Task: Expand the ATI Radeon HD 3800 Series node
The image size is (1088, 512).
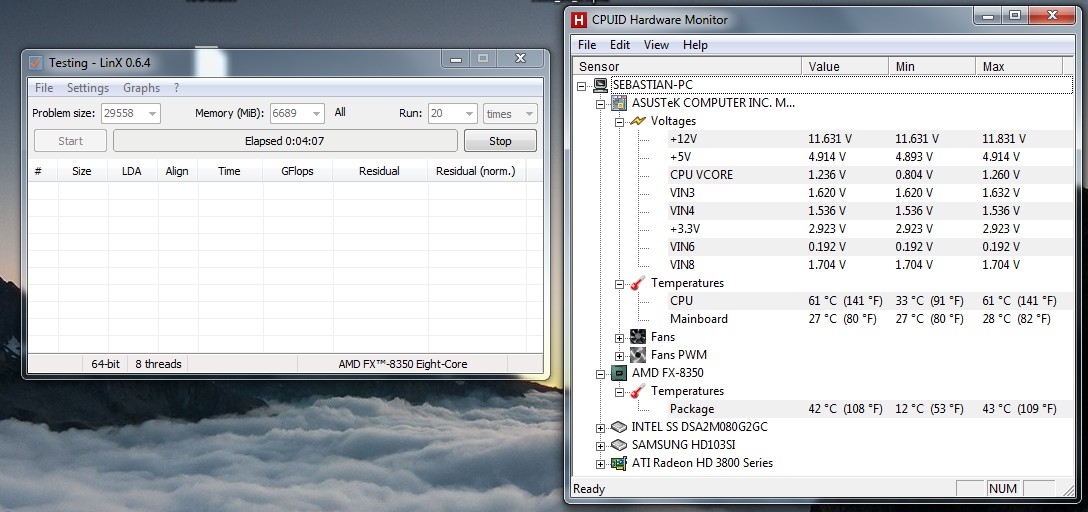Action: [601, 464]
